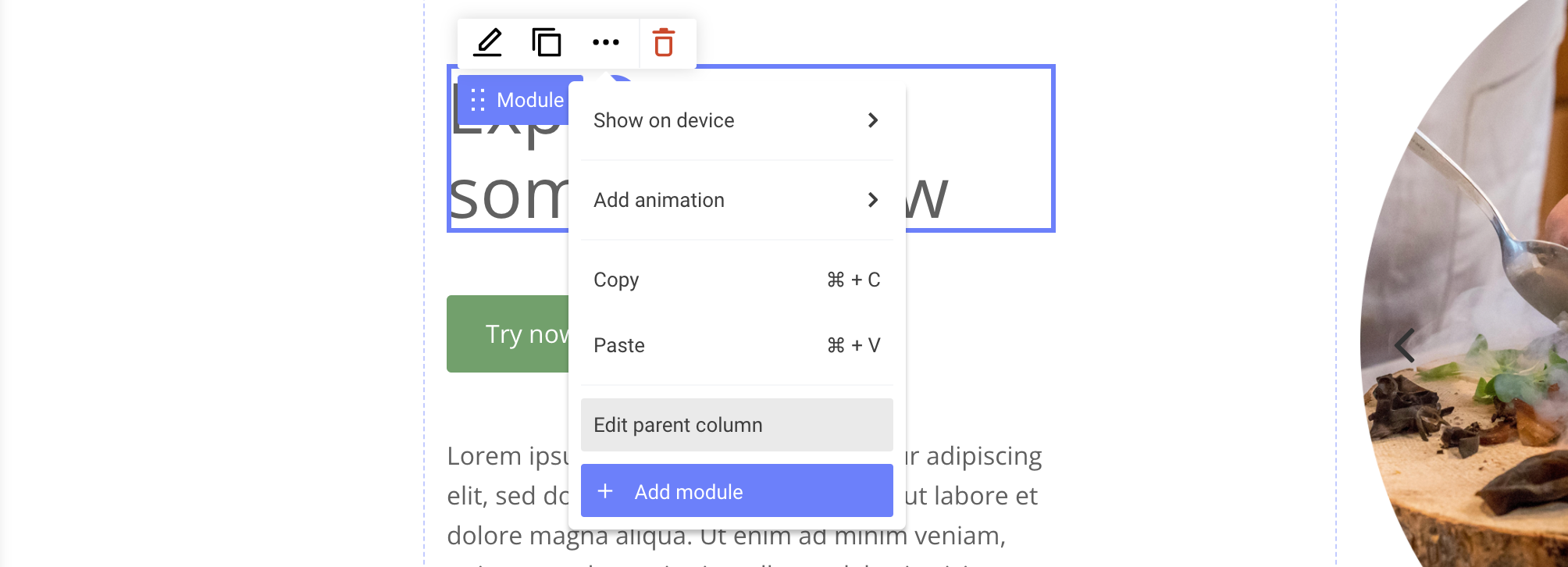The width and height of the screenshot is (1568, 567).
Task: Select Edit parent column
Action: [736, 425]
